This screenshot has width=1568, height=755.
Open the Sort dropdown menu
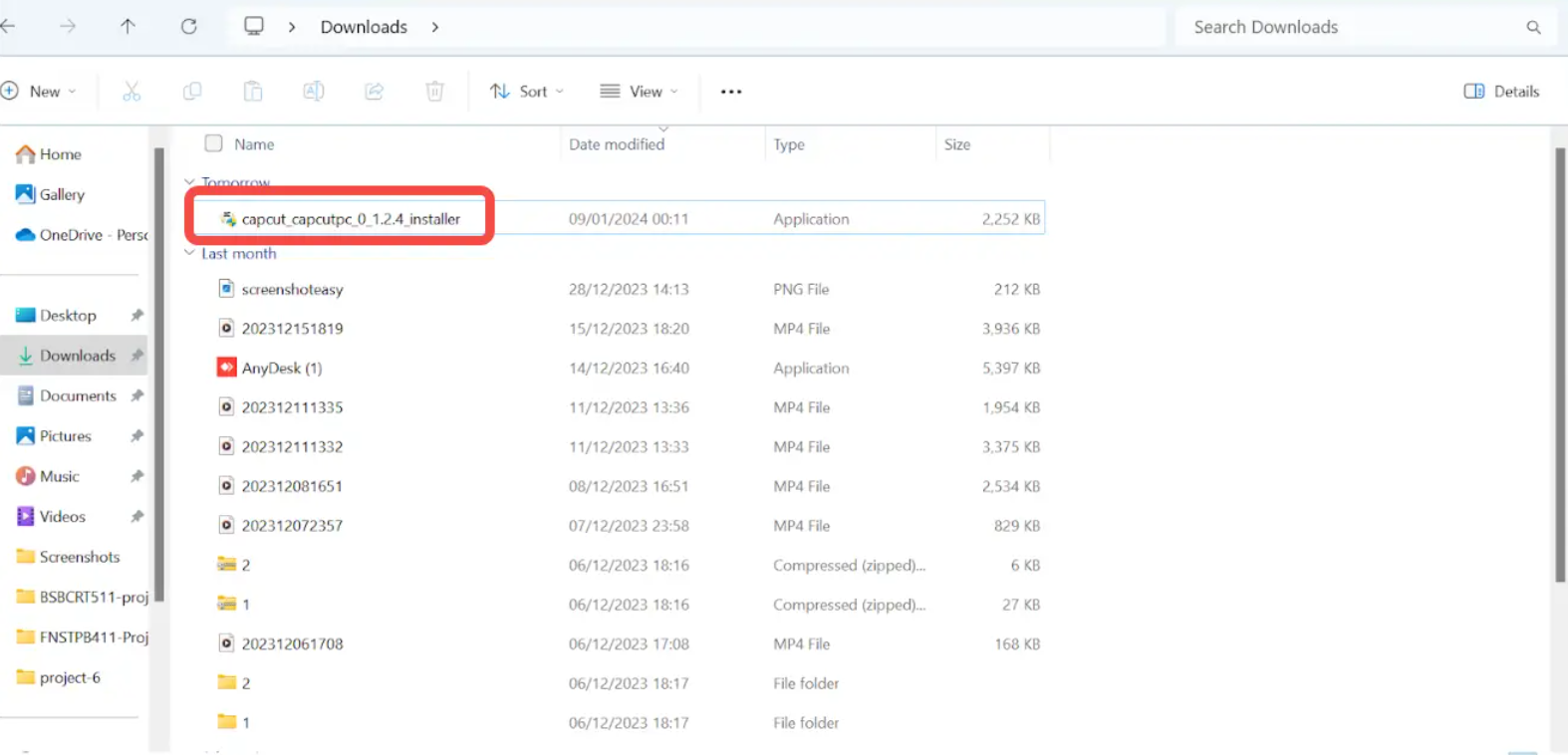527,92
